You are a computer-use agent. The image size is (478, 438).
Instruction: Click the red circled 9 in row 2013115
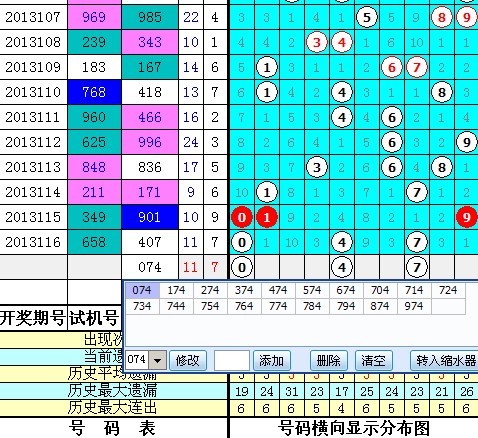click(x=467, y=217)
